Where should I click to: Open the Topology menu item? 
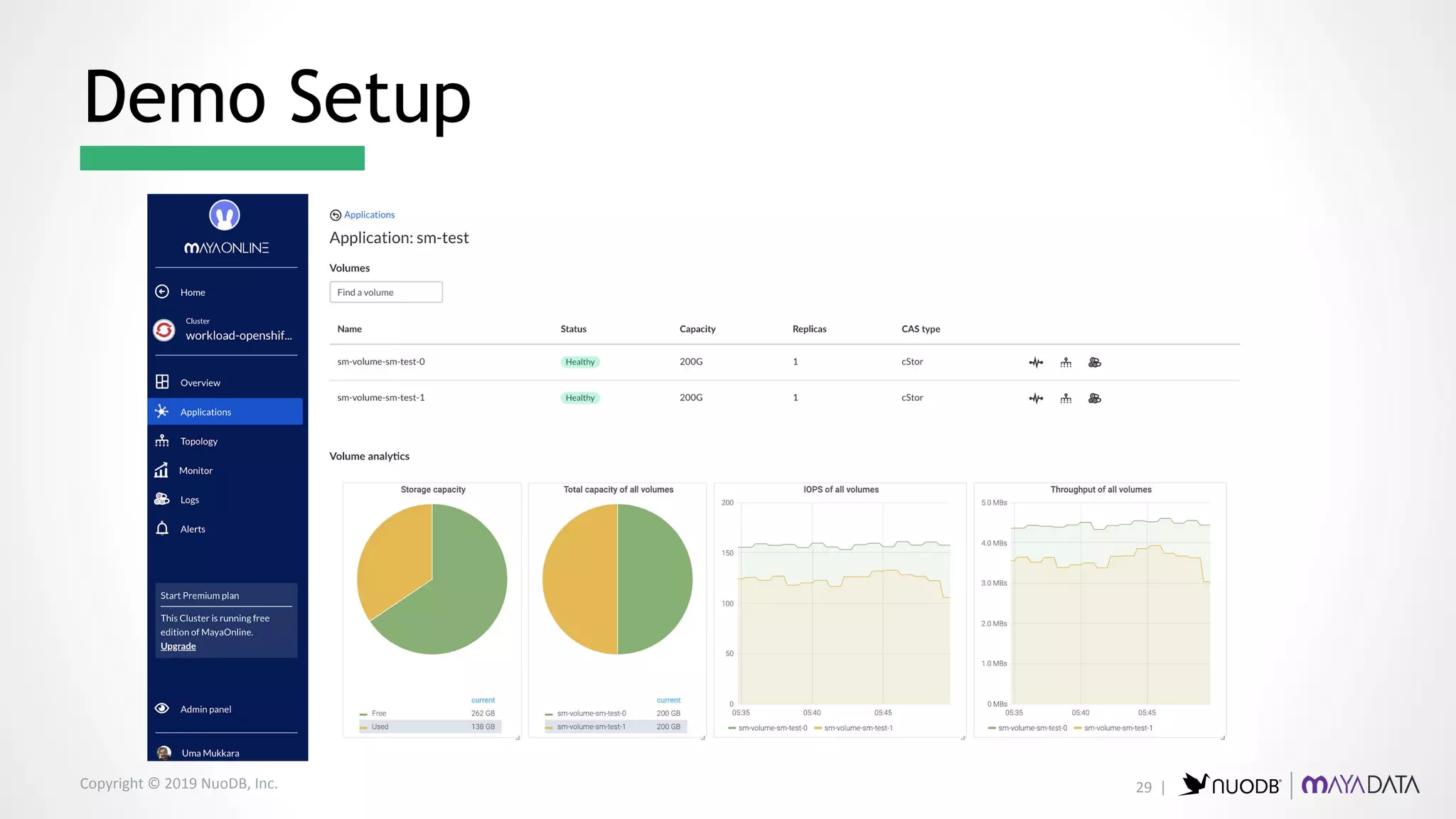click(x=199, y=441)
